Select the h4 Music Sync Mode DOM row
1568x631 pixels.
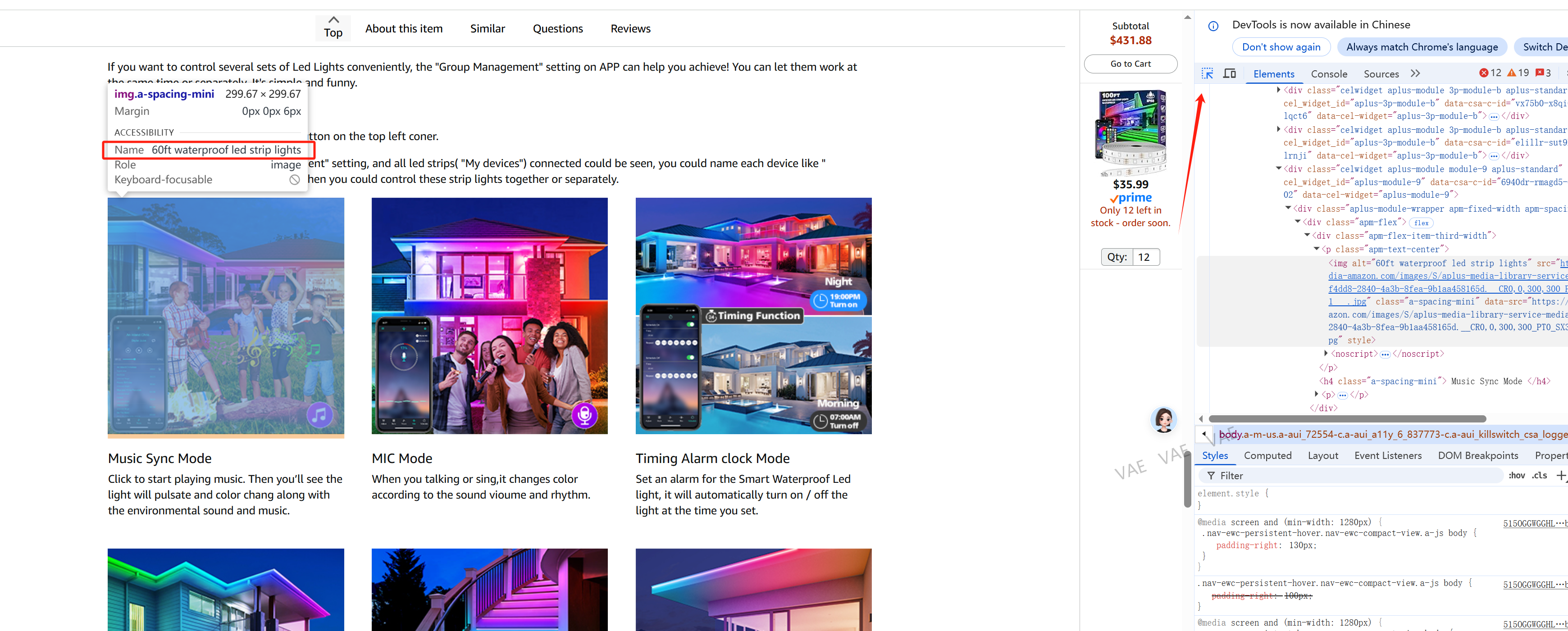(x=1435, y=381)
